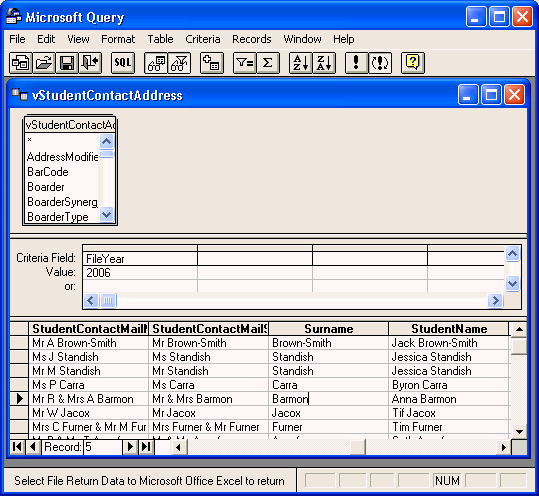Open the SQL view button

coord(123,63)
